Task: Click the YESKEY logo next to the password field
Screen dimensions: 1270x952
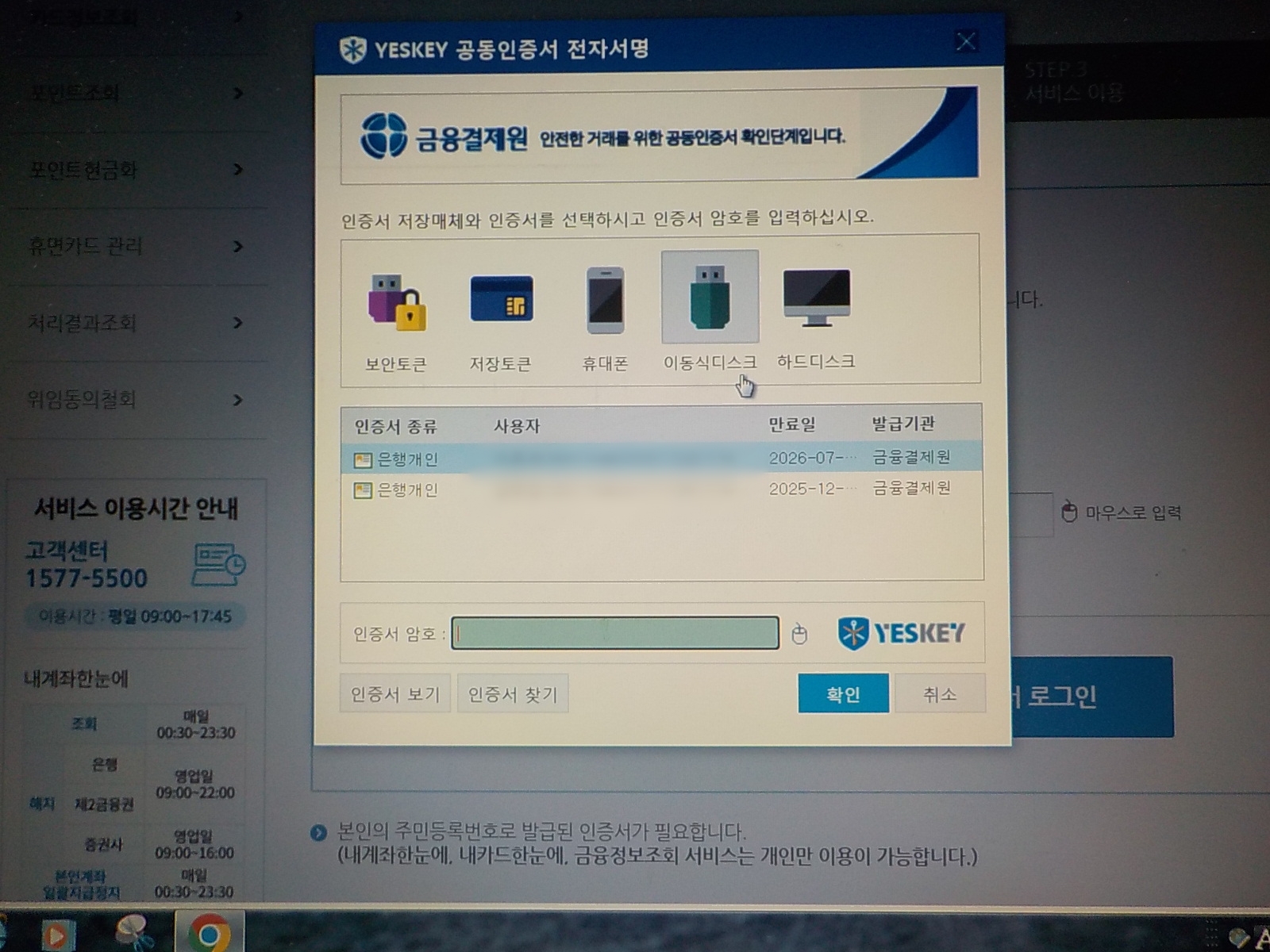Action: pyautogui.click(x=902, y=633)
